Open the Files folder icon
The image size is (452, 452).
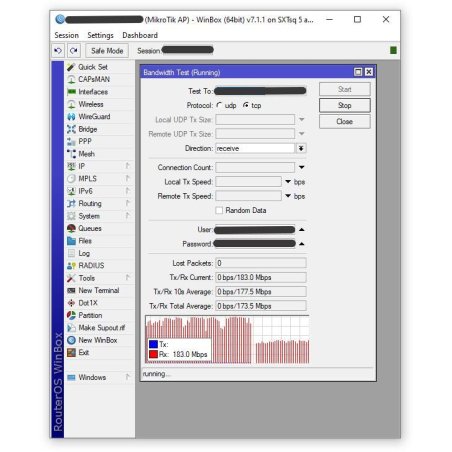pyautogui.click(x=71, y=241)
